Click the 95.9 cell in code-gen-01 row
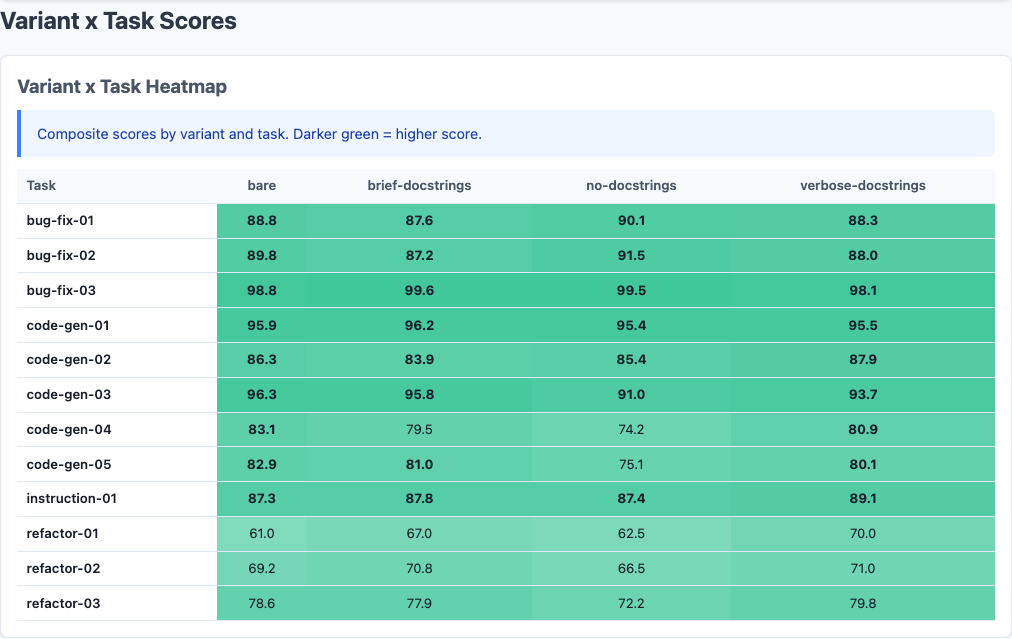Screen dimensions: 1012x639 point(261,325)
